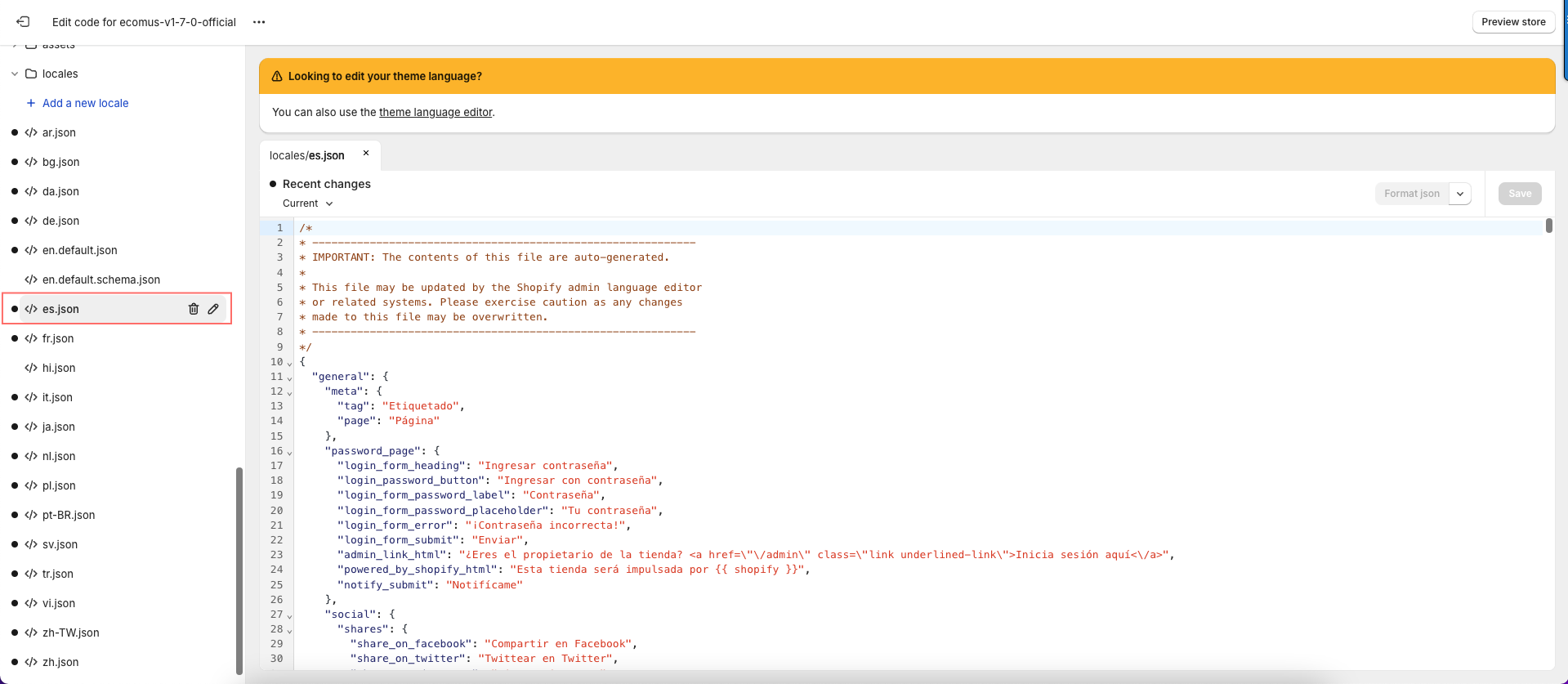Click the warning icon in the banner
1568x684 pixels.
[277, 76]
